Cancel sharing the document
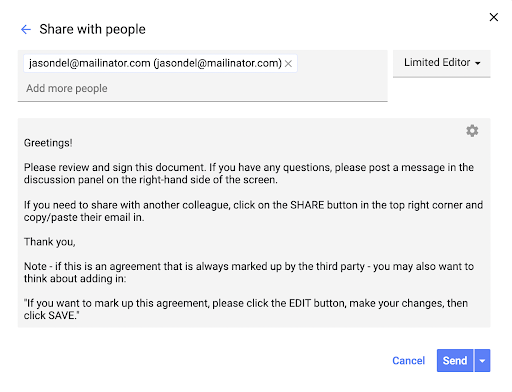This screenshot has width=512, height=392. click(408, 360)
